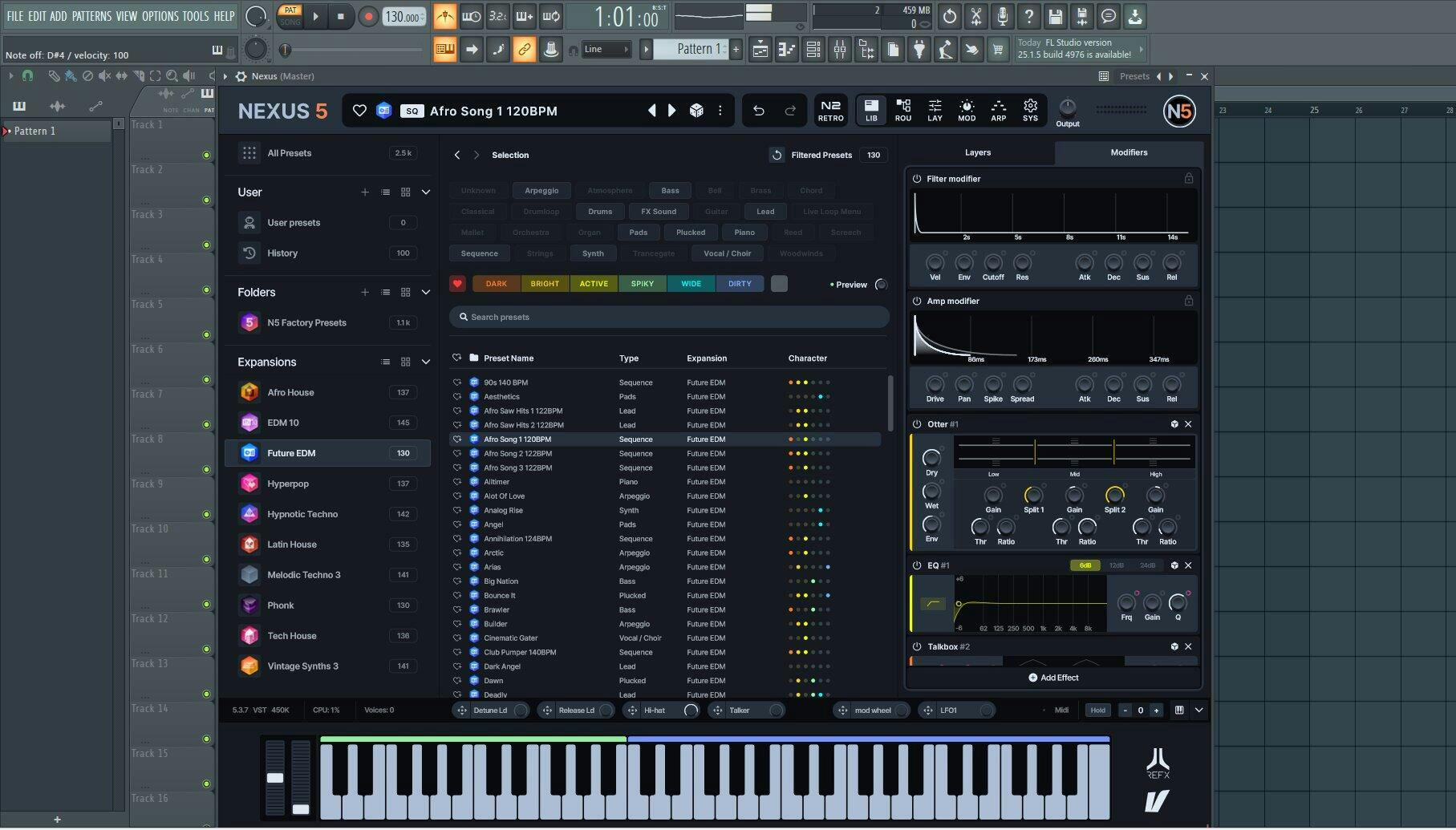Screen dimensions: 1456x830
Task: Toggle the EQ #1 power button
Action: (917, 565)
